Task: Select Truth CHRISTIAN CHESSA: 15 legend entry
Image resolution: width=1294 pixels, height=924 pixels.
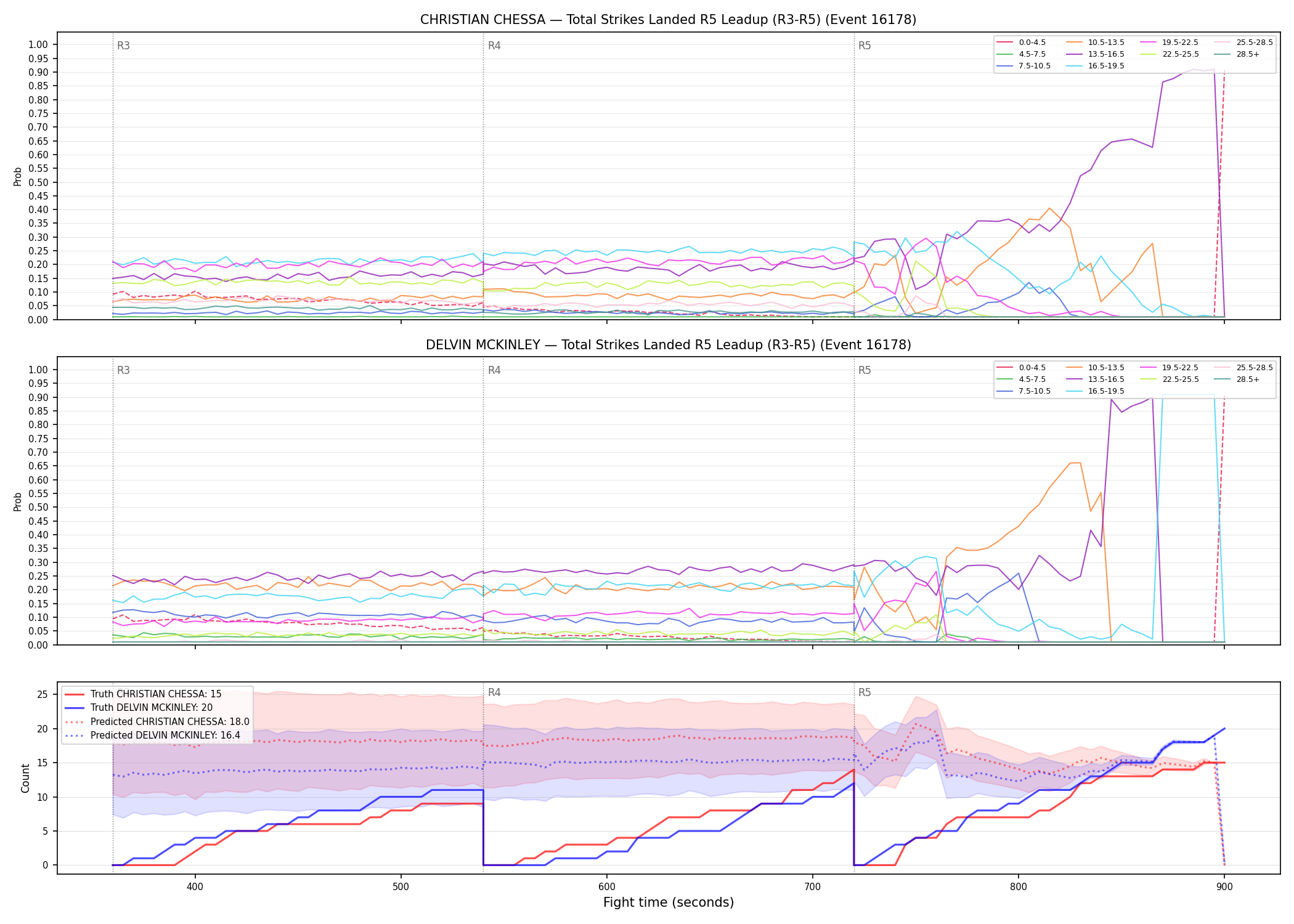Action: point(143,694)
